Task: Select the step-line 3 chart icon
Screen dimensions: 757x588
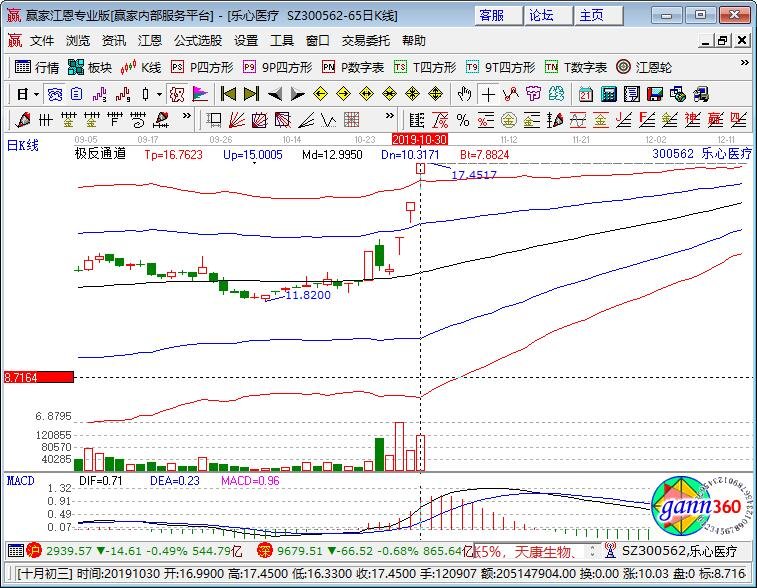Action: pyautogui.click(x=99, y=94)
